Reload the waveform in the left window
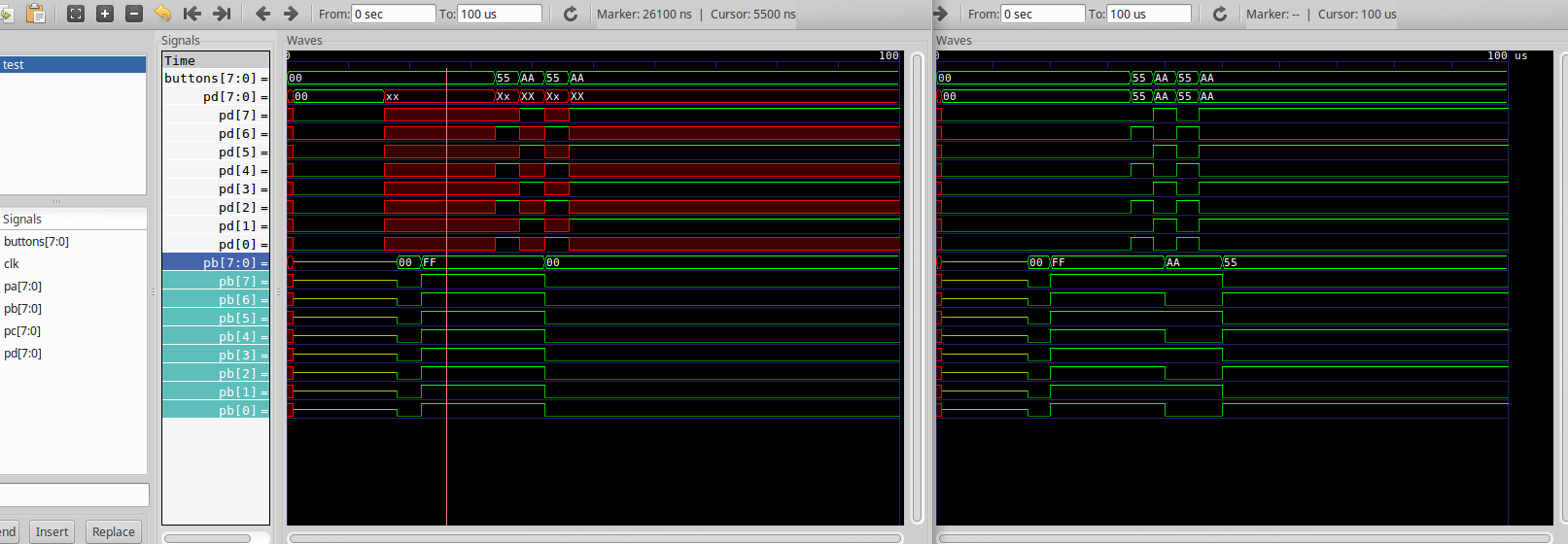Viewport: 1568px width, 544px height. tap(571, 14)
